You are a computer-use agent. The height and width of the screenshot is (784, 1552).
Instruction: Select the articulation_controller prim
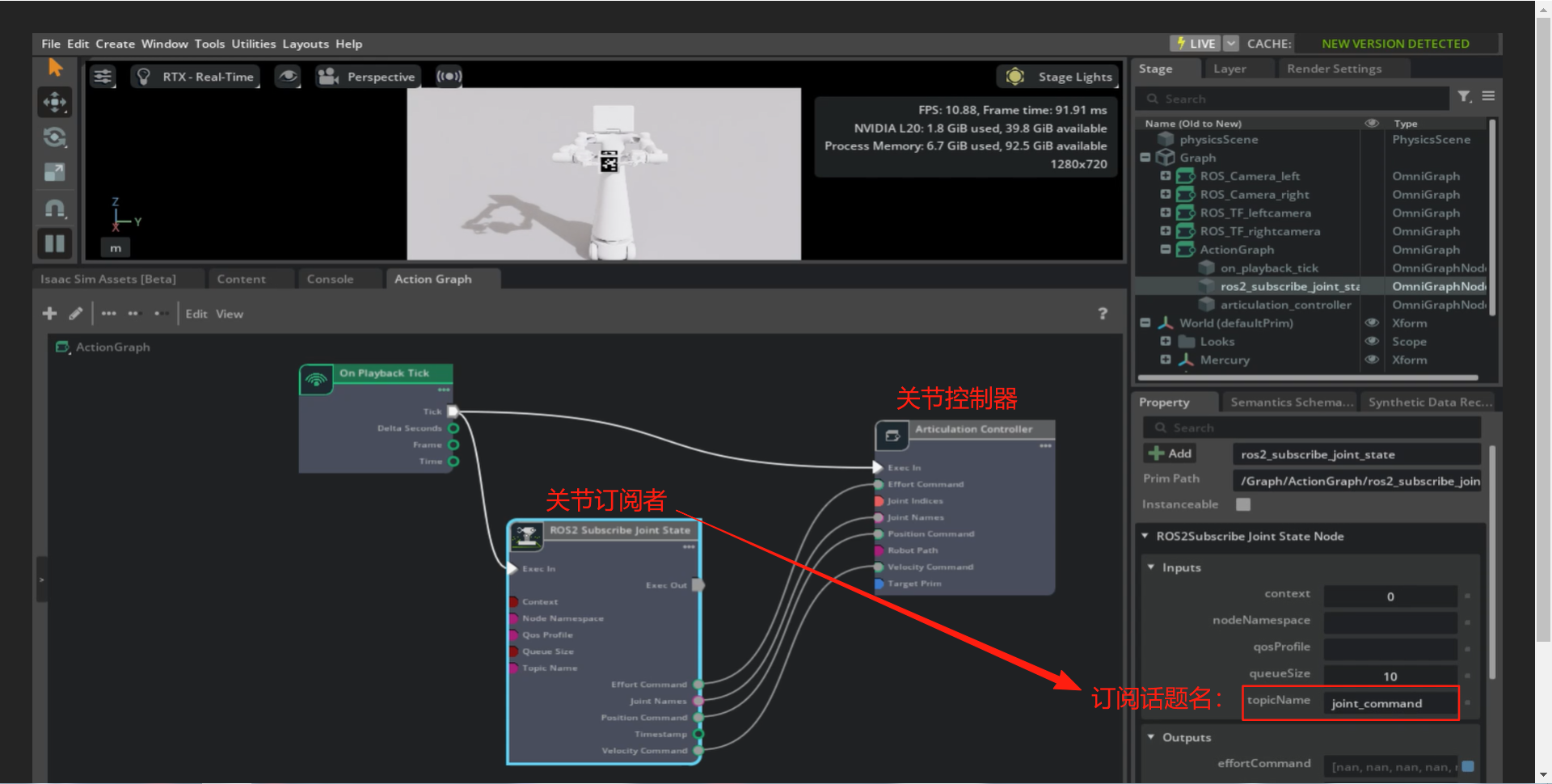[1285, 305]
